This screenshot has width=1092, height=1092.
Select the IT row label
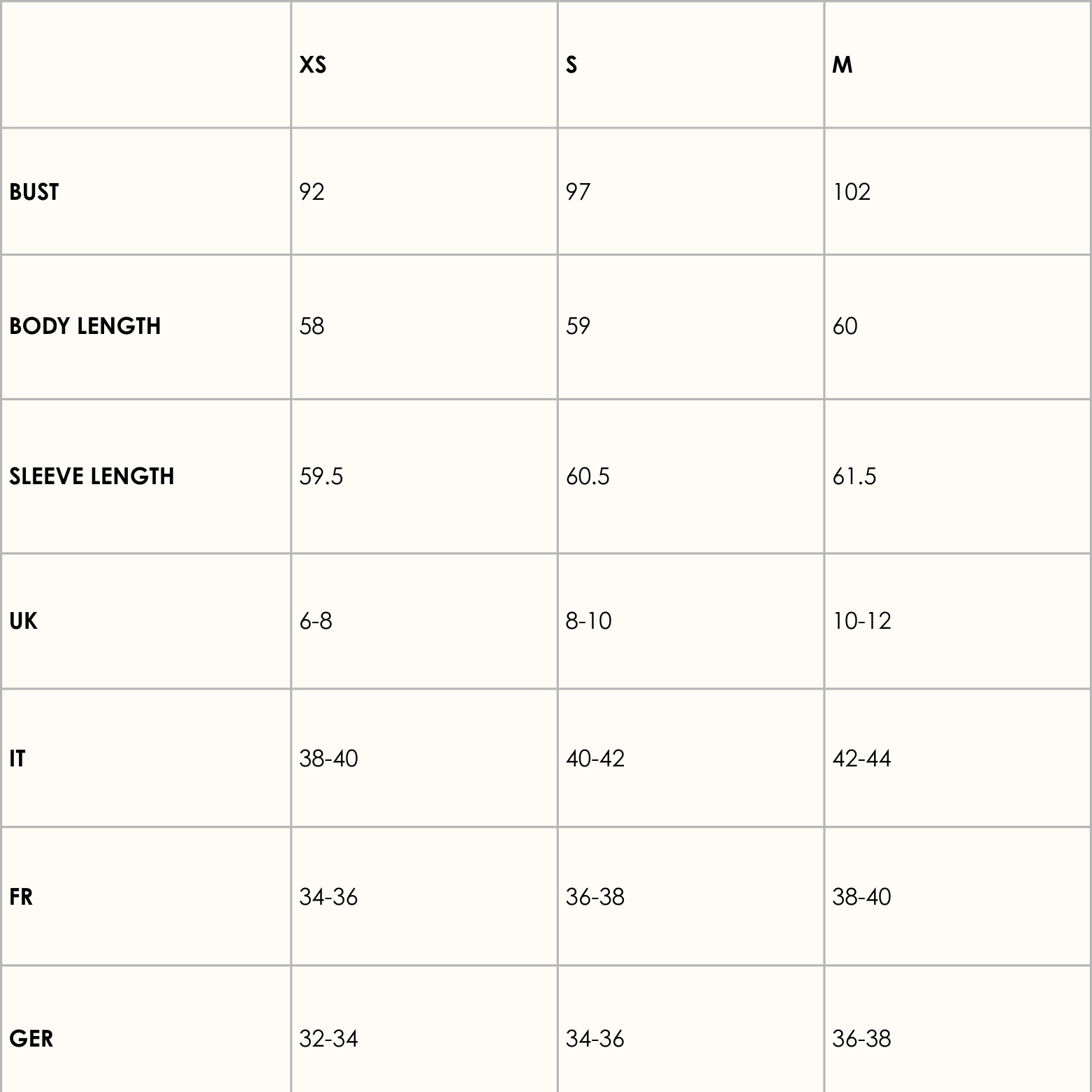click(x=17, y=759)
